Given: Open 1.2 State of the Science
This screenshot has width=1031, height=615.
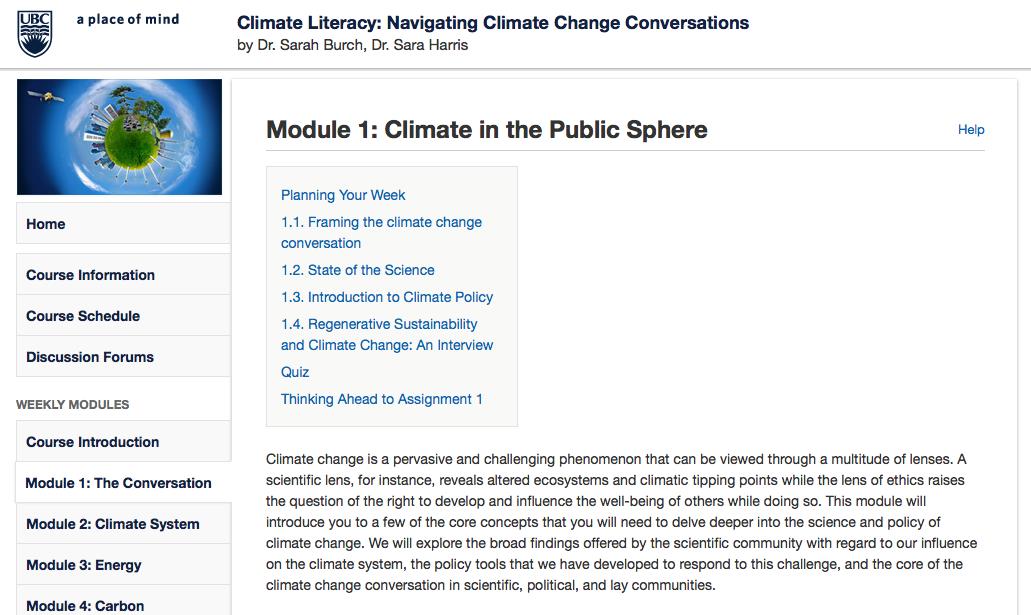Looking at the screenshot, I should pyautogui.click(x=358, y=270).
